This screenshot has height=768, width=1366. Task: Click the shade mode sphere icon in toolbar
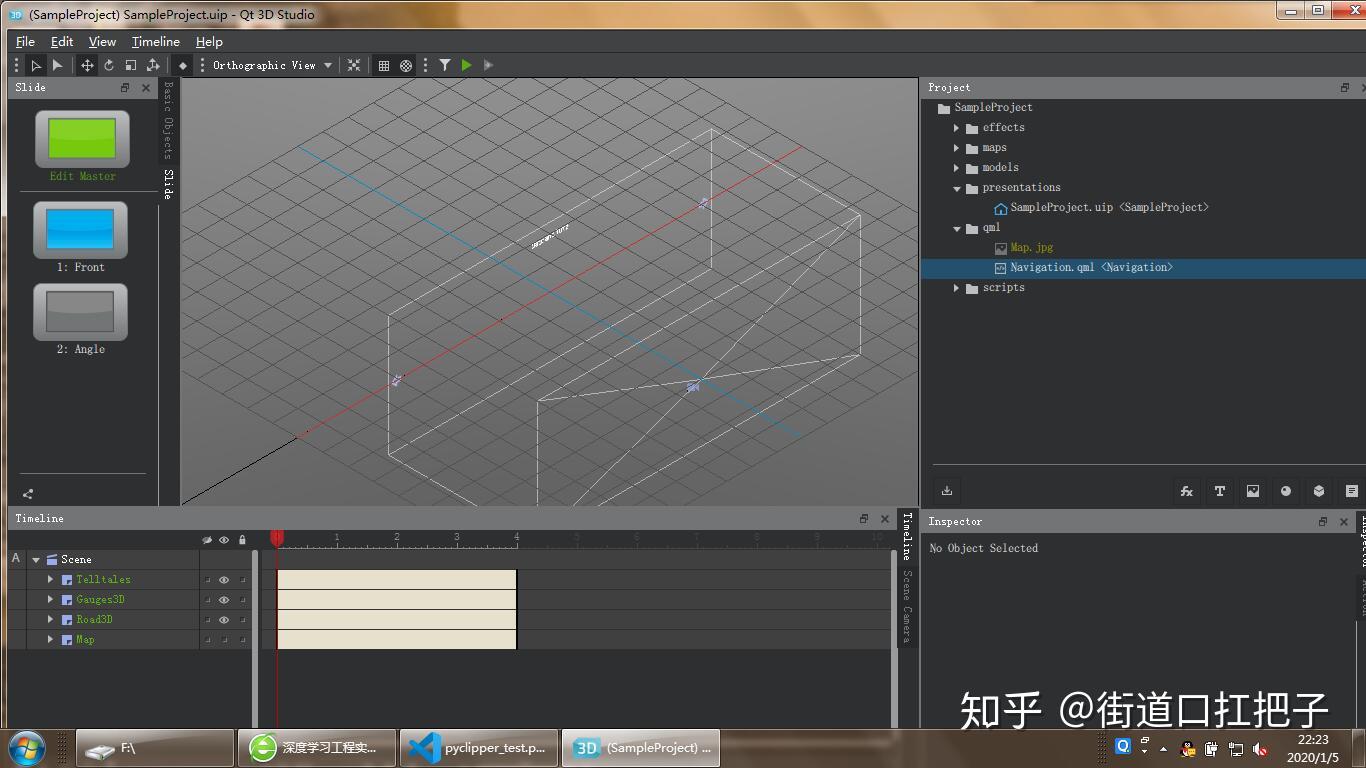pyautogui.click(x=405, y=65)
